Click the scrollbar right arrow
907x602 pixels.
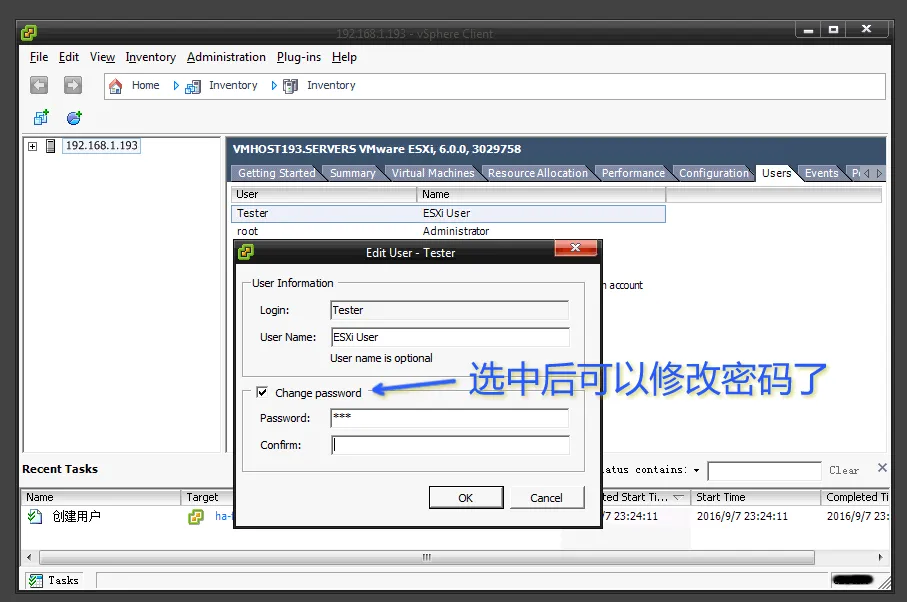click(880, 557)
